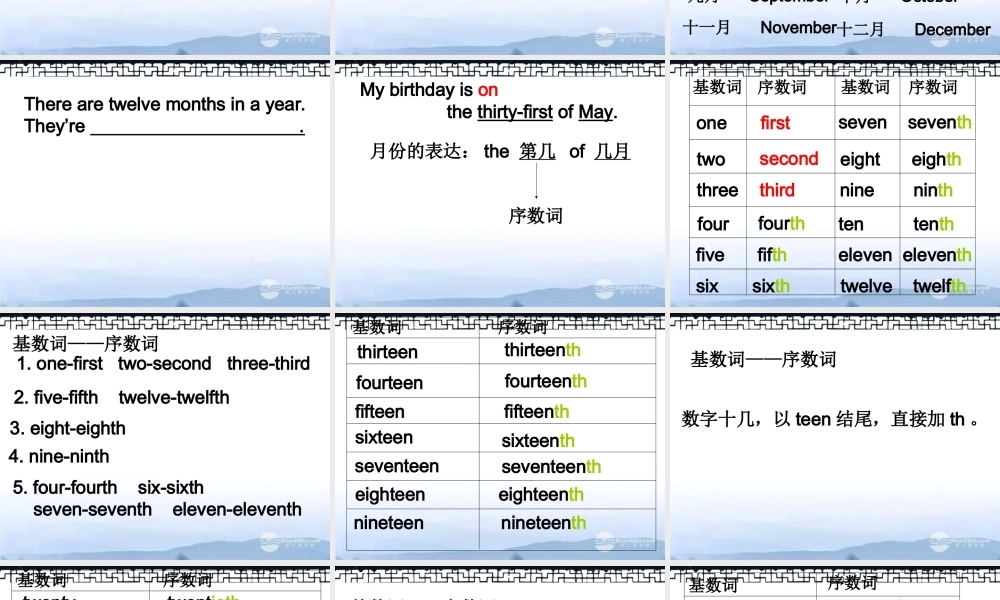Click 'four-fourth' in list item 5
Image resolution: width=1000 pixels, height=600 pixels.
point(75,488)
